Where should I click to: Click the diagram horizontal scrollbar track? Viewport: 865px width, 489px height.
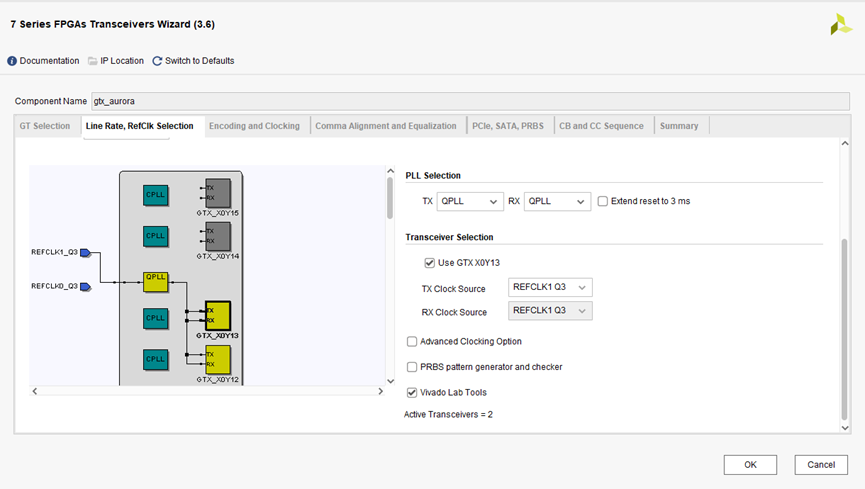[x=207, y=391]
